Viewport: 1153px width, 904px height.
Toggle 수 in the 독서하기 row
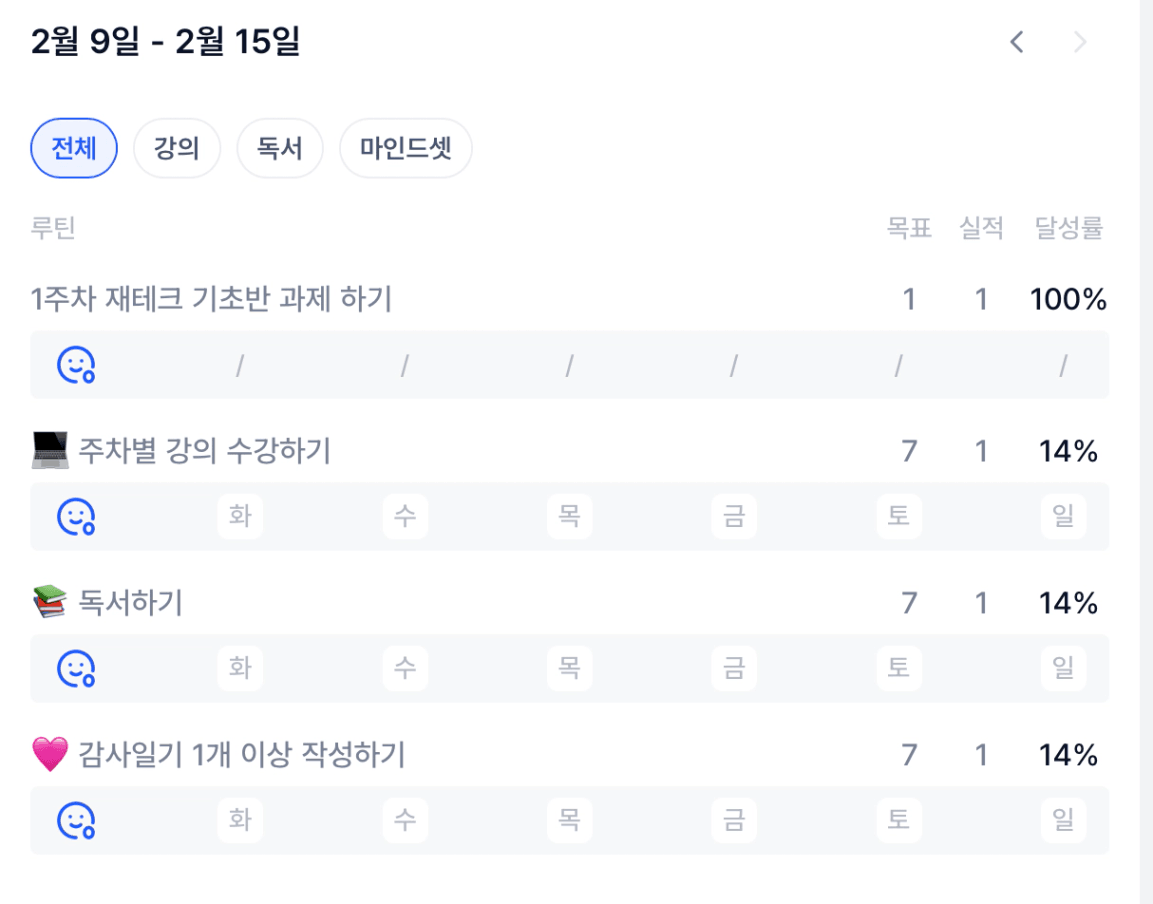click(405, 668)
